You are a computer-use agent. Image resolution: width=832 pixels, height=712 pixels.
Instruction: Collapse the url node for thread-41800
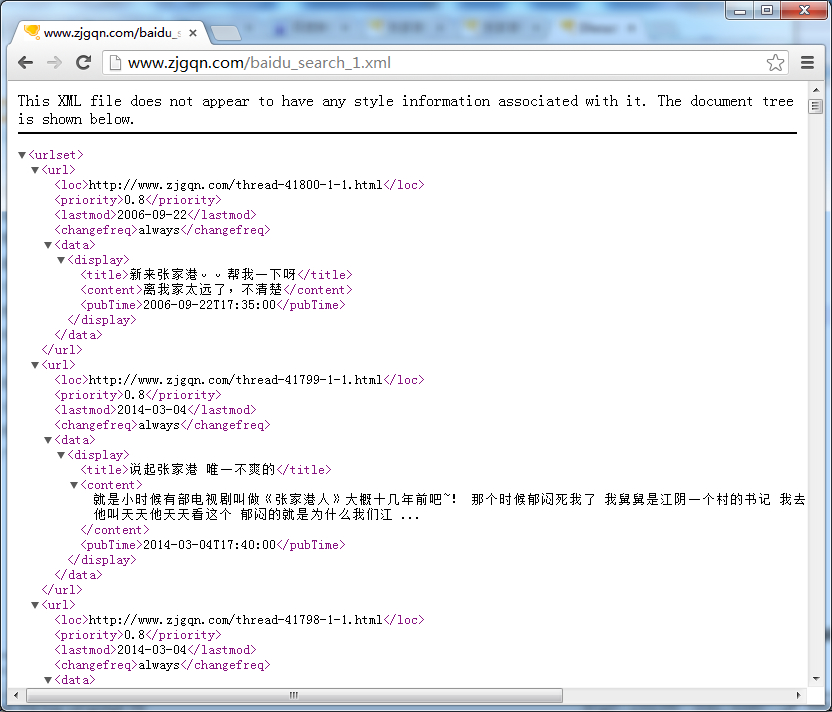click(x=35, y=170)
